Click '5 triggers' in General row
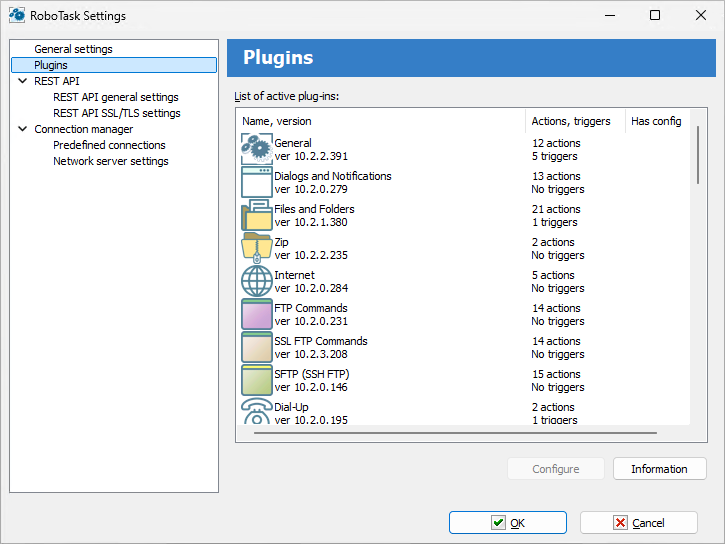This screenshot has height=544, width=725. click(x=554, y=156)
